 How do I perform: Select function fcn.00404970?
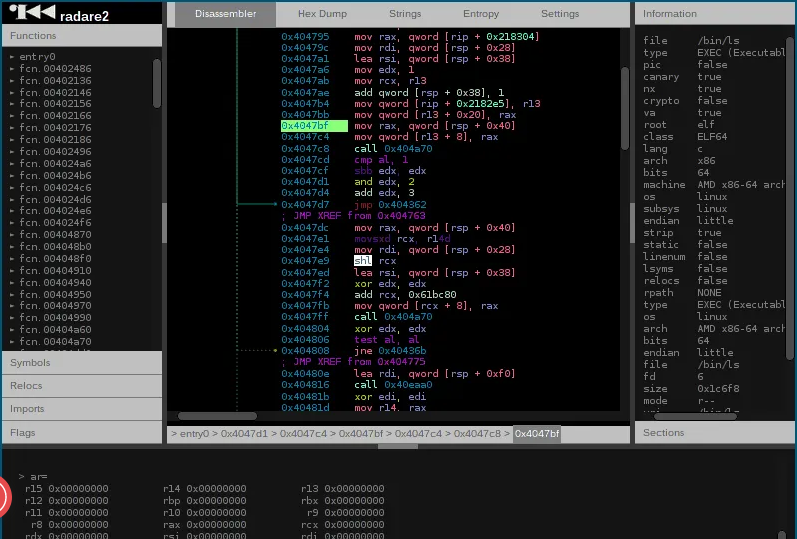(x=55, y=306)
